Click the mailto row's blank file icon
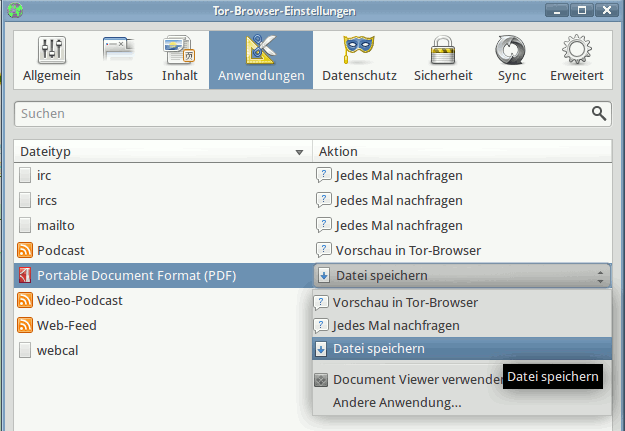 click(x=25, y=225)
